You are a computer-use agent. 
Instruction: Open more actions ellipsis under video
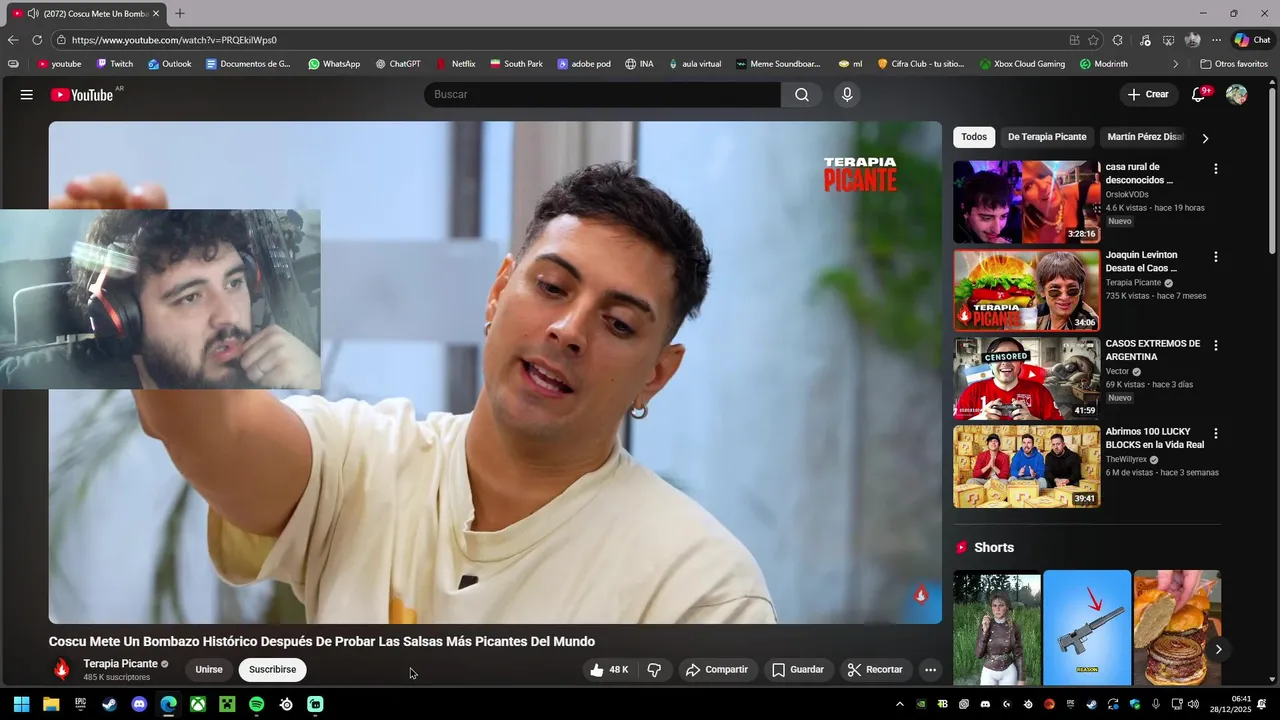tap(930, 670)
